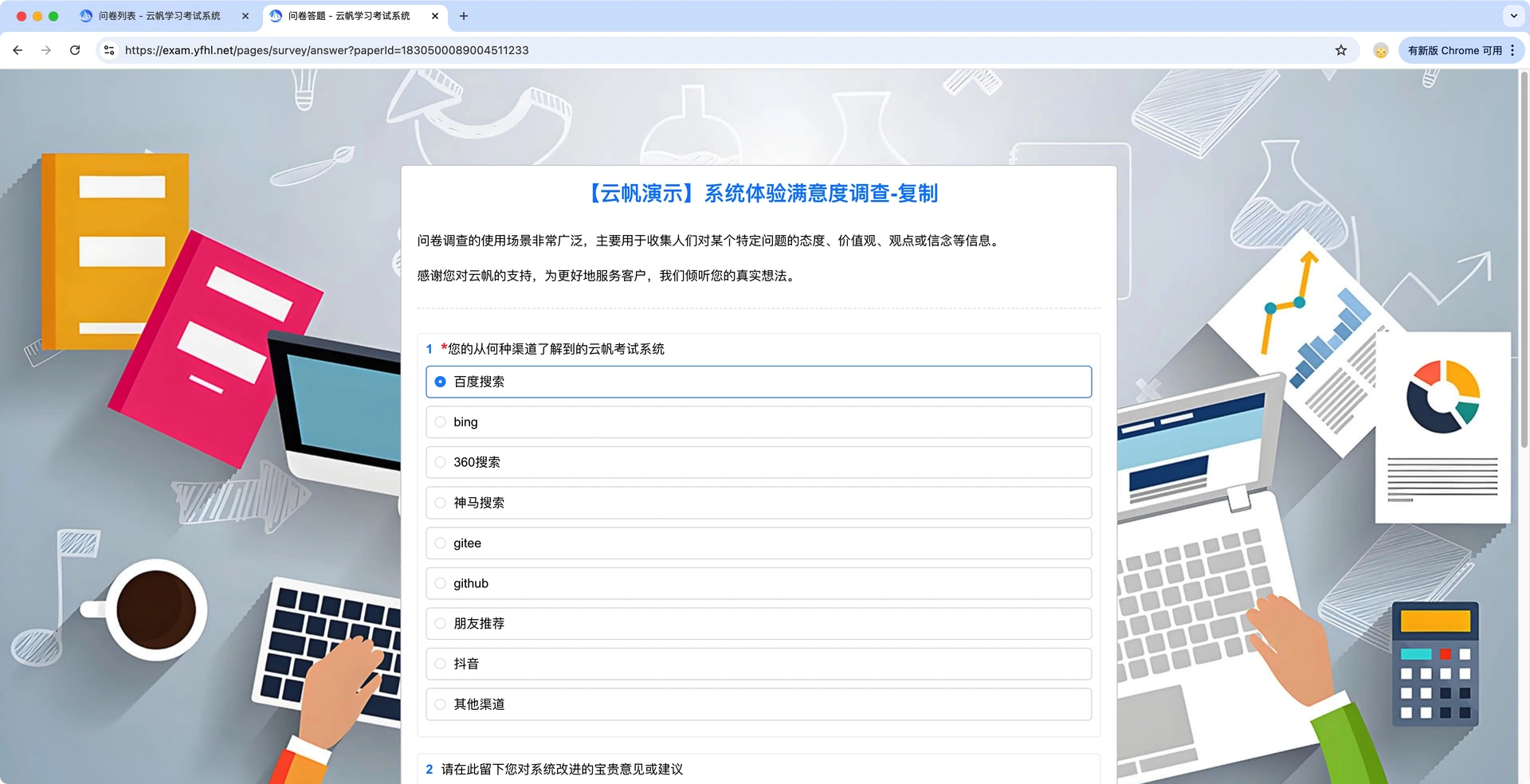The height and width of the screenshot is (784, 1530).
Task: Open the Chrome profile avatar
Action: [1381, 50]
